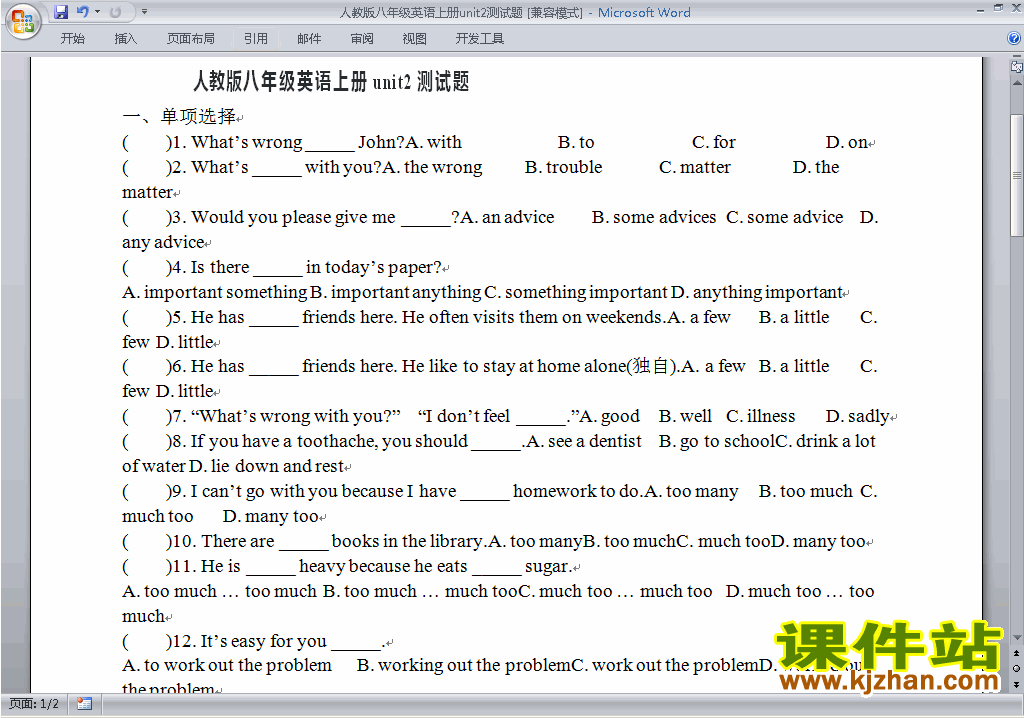Click the vertical scrollbar up arrow

tap(1016, 84)
